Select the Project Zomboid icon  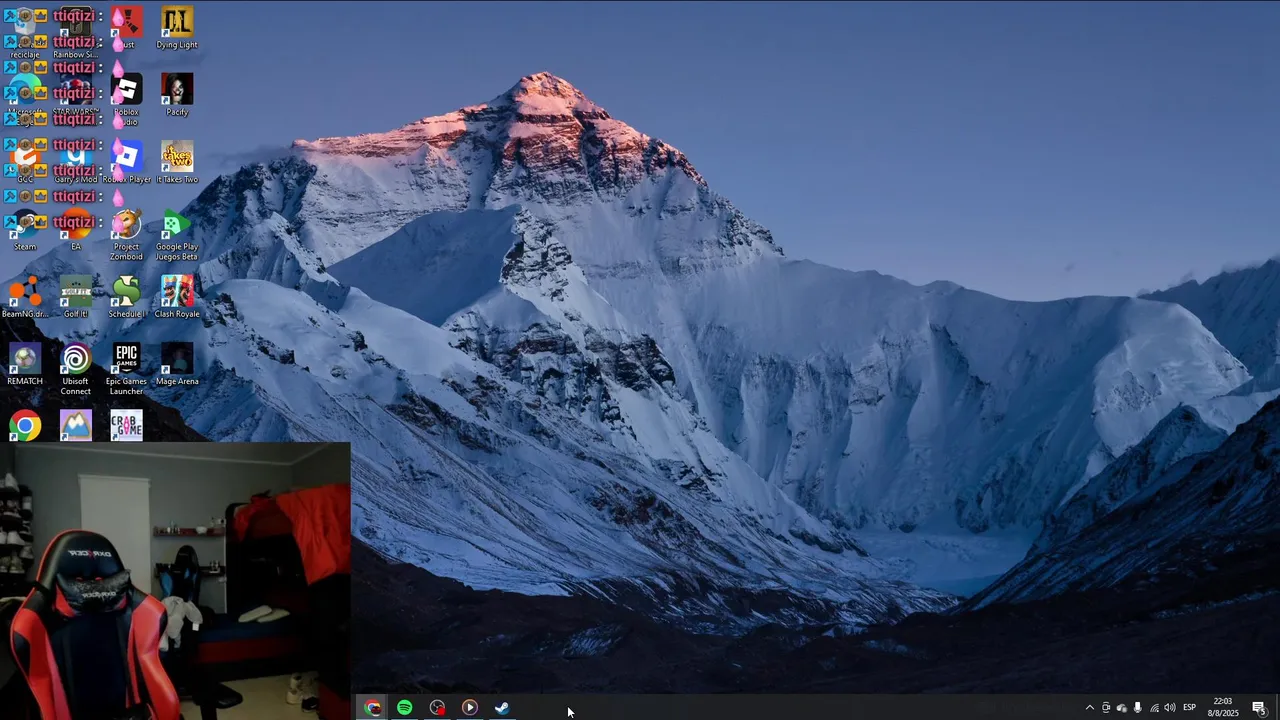point(126,234)
